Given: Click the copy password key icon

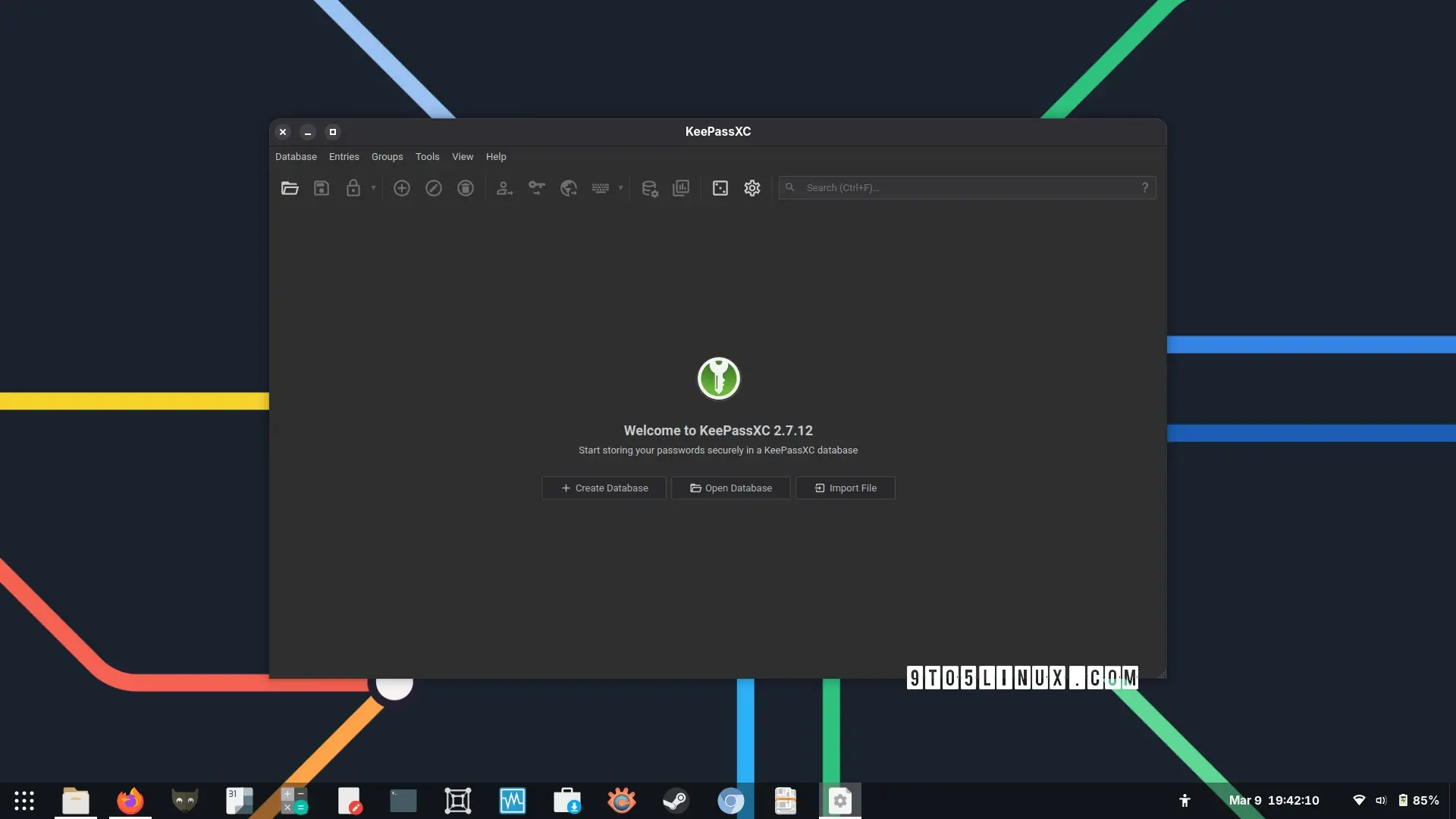Looking at the screenshot, I should [537, 188].
